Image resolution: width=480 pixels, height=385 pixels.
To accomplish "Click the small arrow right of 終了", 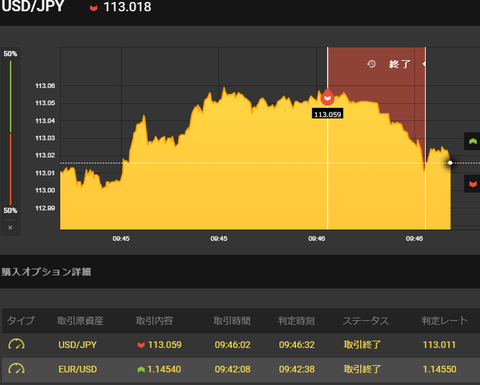I will [x=424, y=64].
